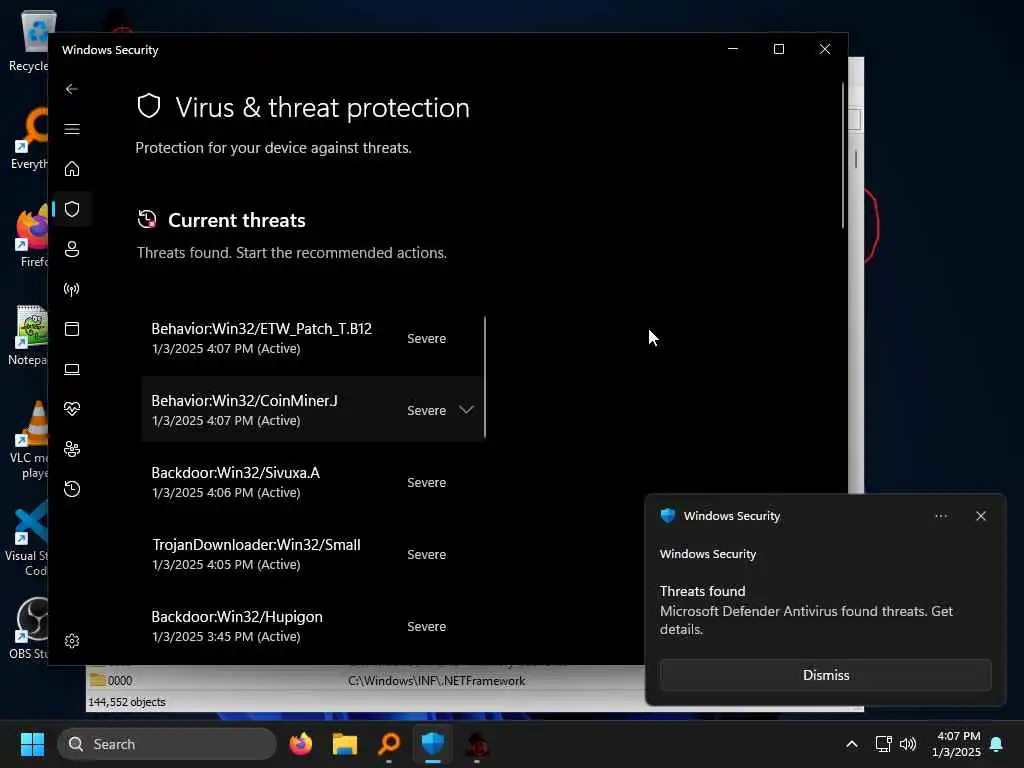The width and height of the screenshot is (1024, 768).
Task: Select Behavior:Win32/CoinMiner.J threat entry
Action: click(312, 409)
